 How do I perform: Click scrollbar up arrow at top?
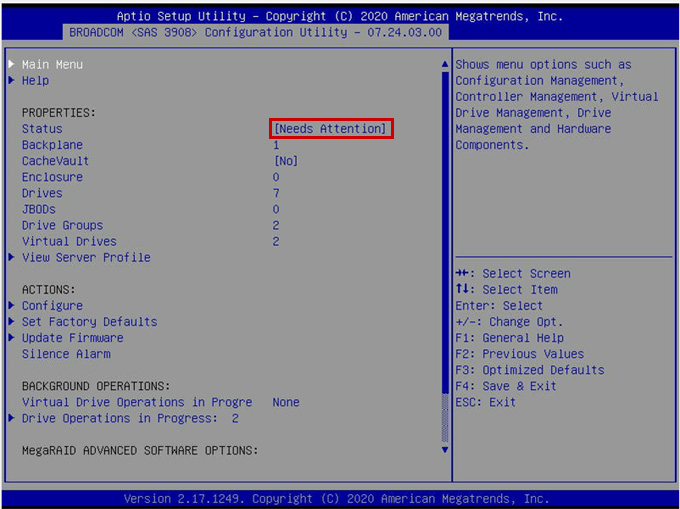(x=445, y=65)
